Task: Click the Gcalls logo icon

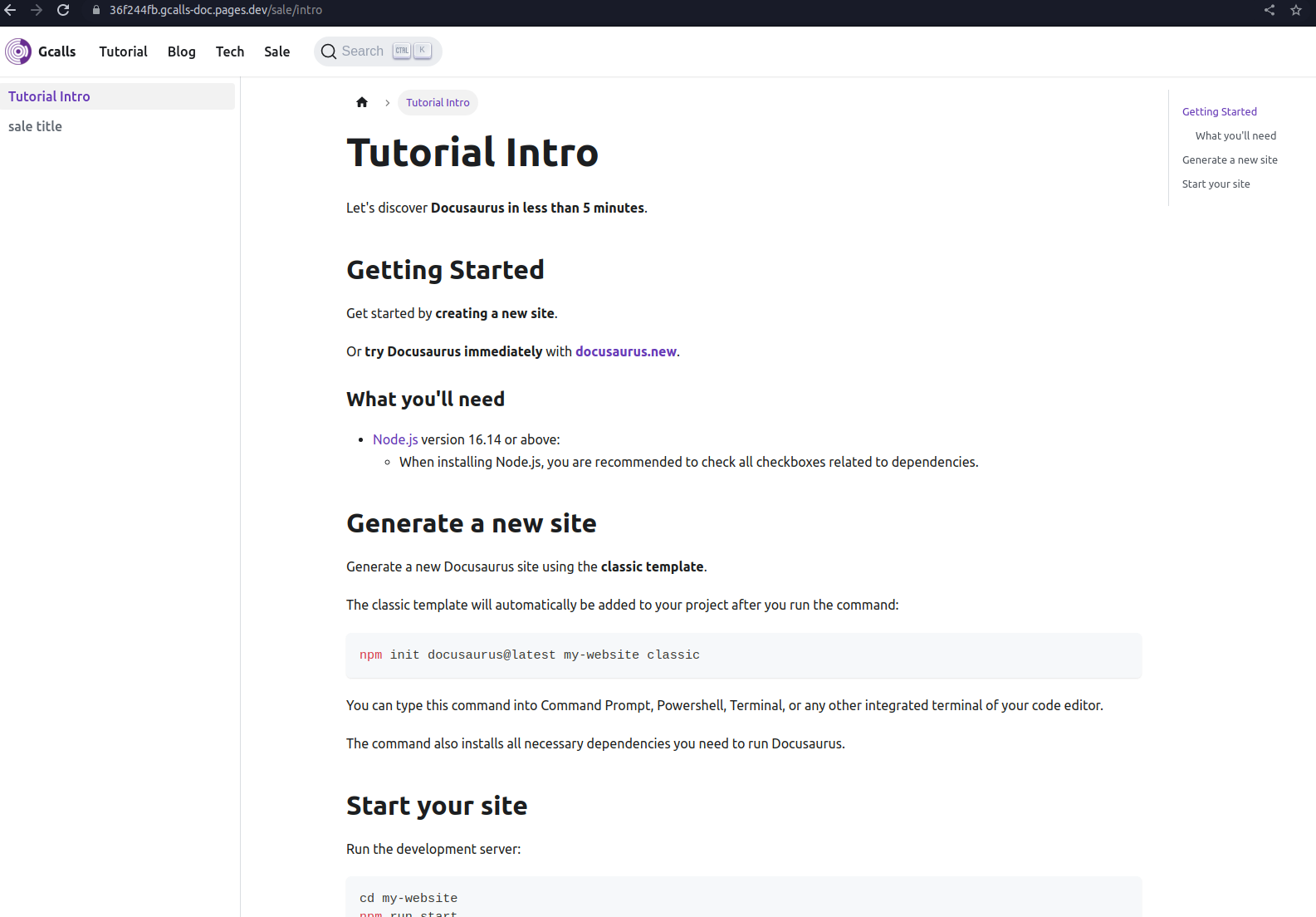Action: pos(18,51)
